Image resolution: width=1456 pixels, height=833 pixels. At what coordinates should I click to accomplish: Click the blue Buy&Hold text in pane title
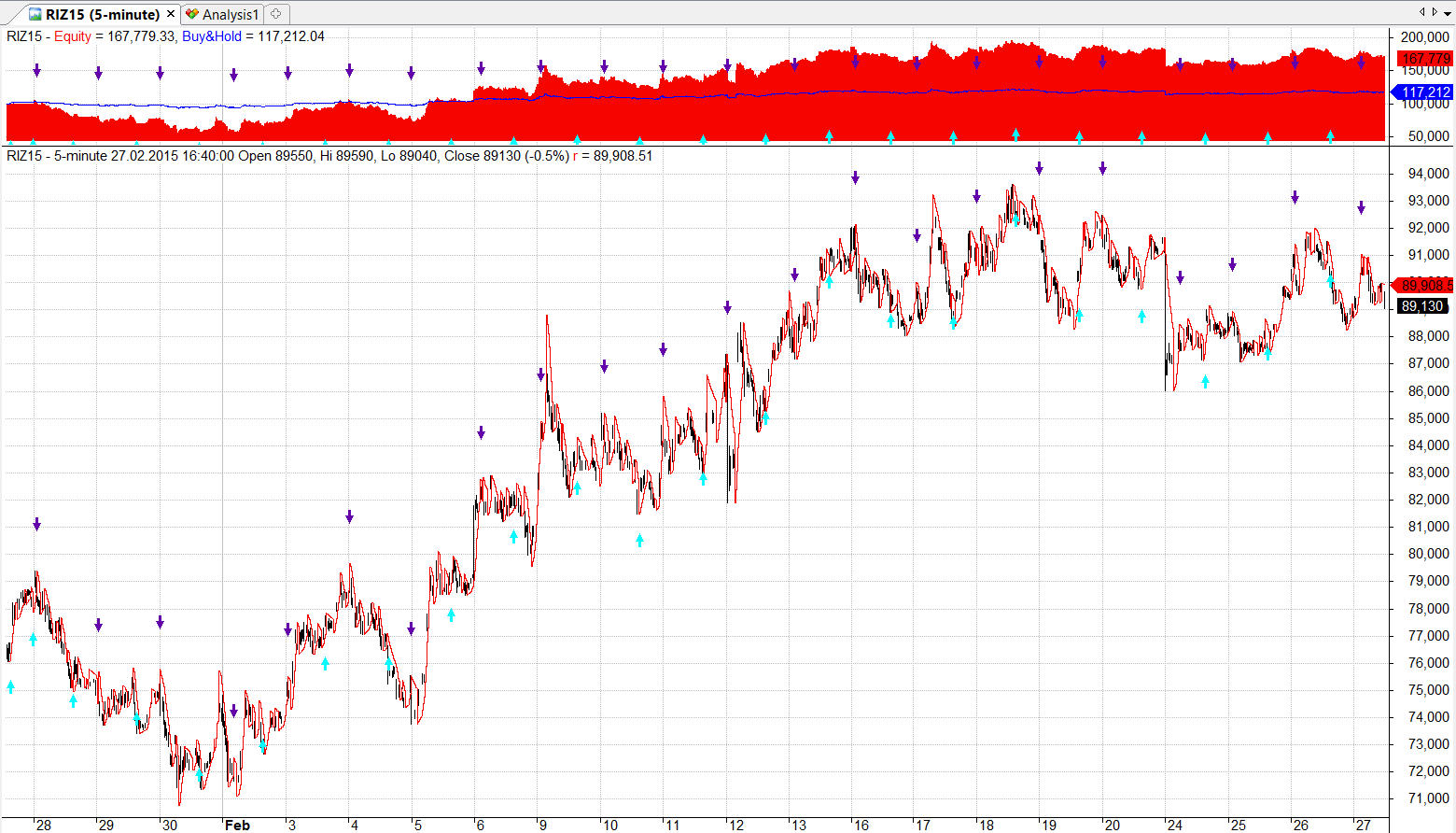coord(211,36)
